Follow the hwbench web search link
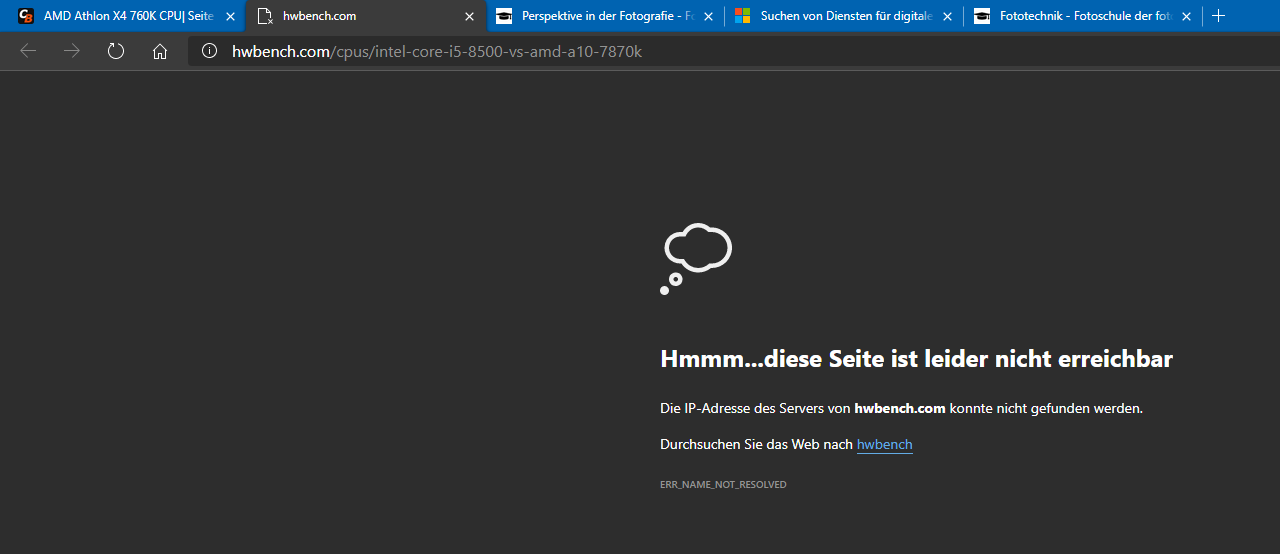Screen dimensions: 1280x554 pos(885,444)
